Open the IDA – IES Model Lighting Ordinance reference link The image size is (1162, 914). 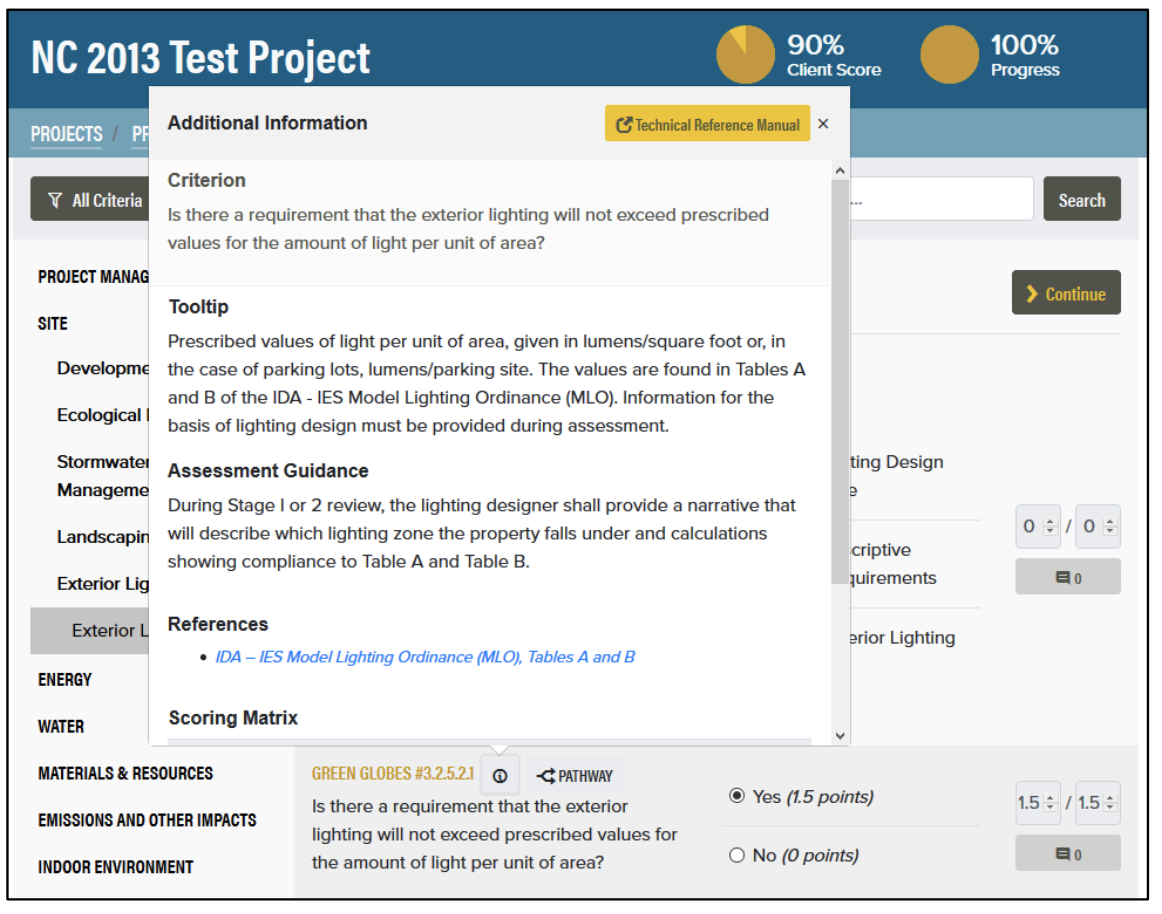pos(425,657)
